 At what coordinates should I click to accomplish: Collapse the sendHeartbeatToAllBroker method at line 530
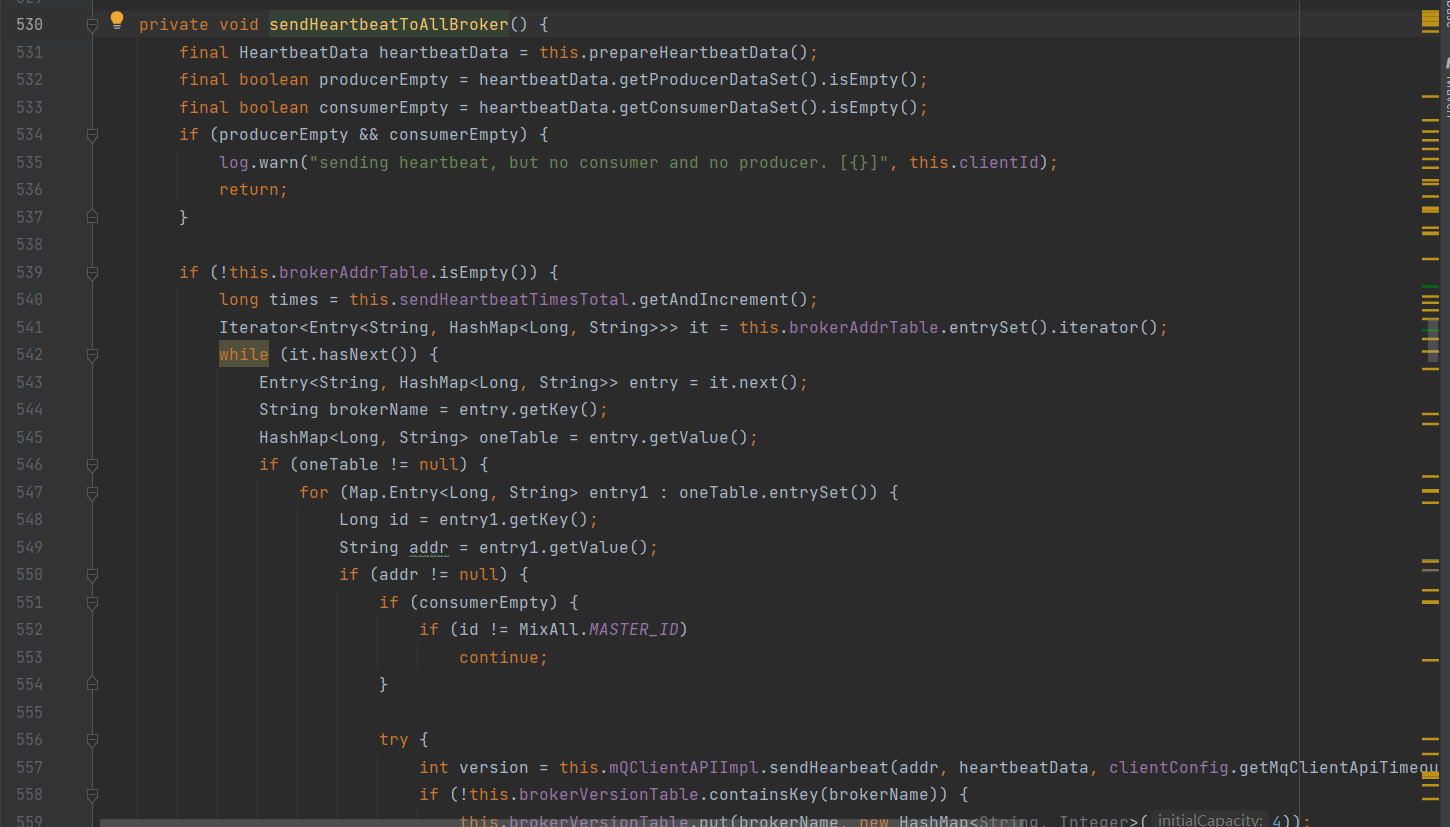coord(92,24)
